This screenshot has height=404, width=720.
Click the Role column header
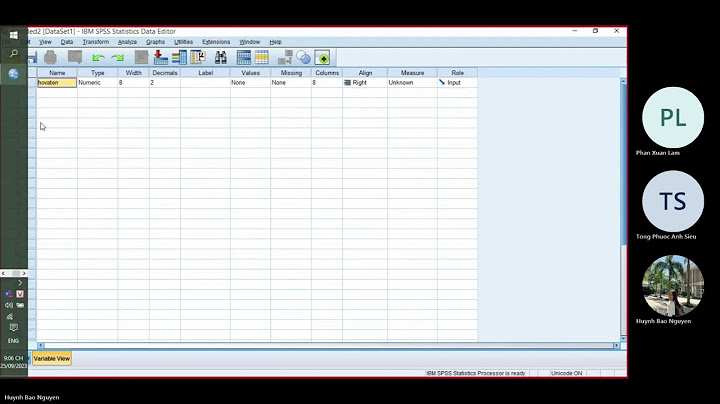pyautogui.click(x=457, y=73)
